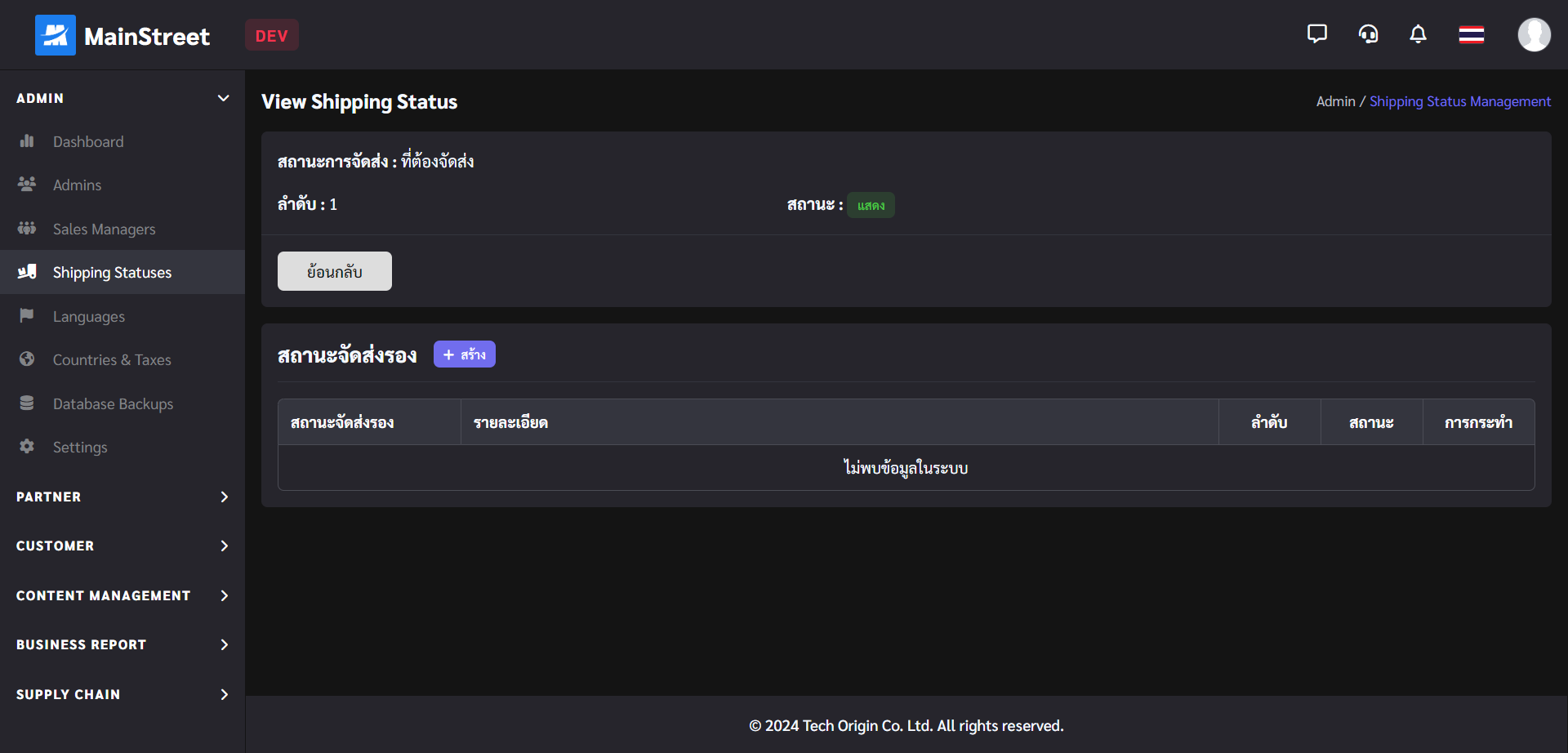The image size is (1568, 753).
Task: Go to Dashboard menu item
Action: coord(122,141)
